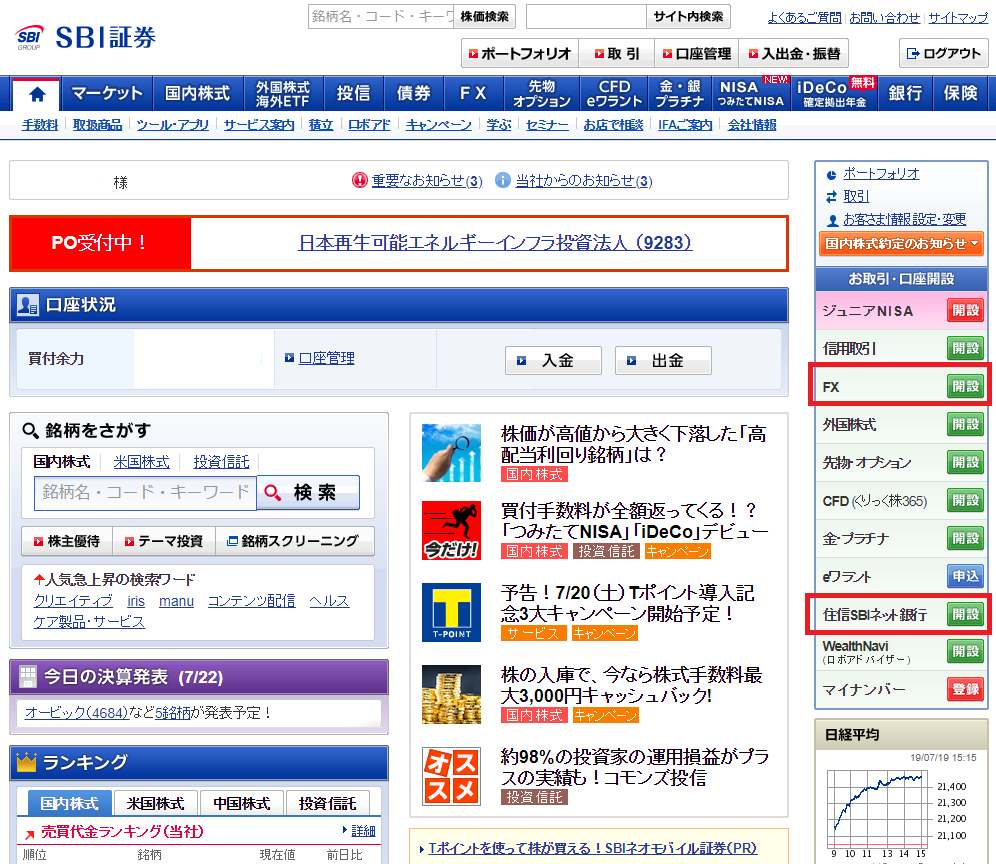Open the CFD eワラント menu
Image resolution: width=996 pixels, height=864 pixels.
pos(614,93)
